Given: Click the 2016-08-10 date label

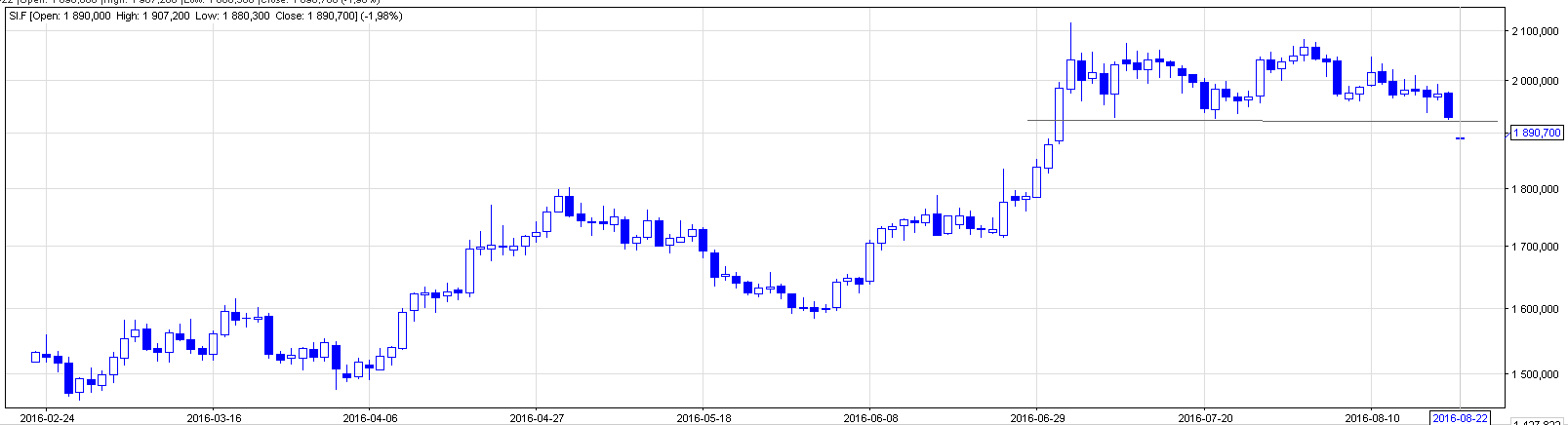Looking at the screenshot, I should tap(1372, 418).
